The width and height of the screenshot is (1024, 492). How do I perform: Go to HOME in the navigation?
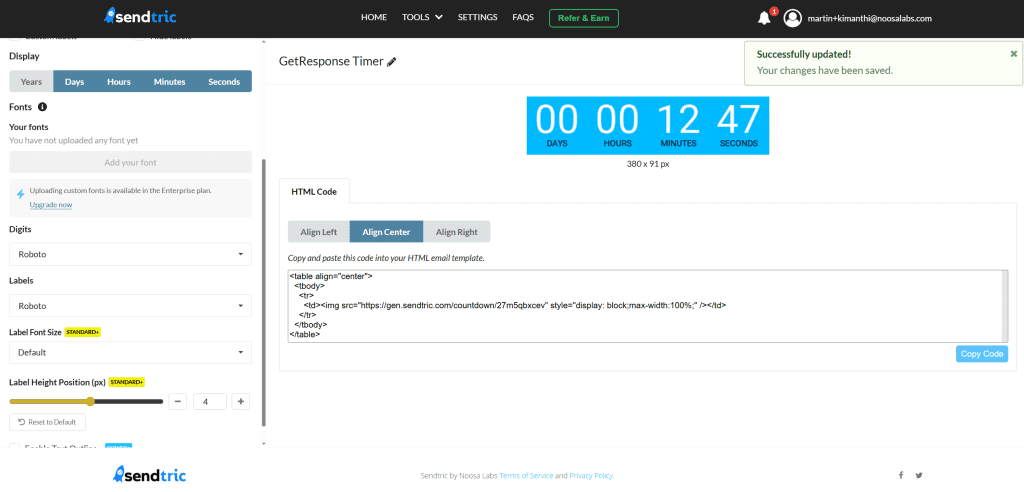374,18
